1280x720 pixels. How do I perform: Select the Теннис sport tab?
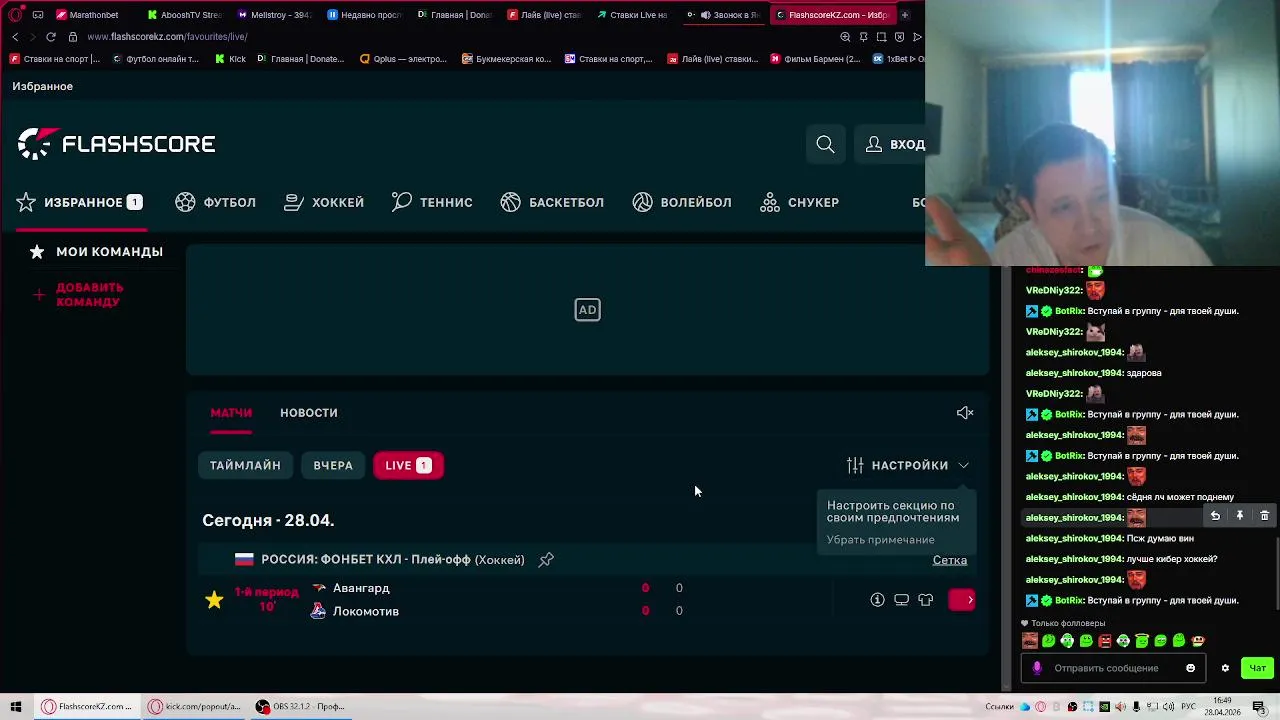pyautogui.click(x=432, y=202)
